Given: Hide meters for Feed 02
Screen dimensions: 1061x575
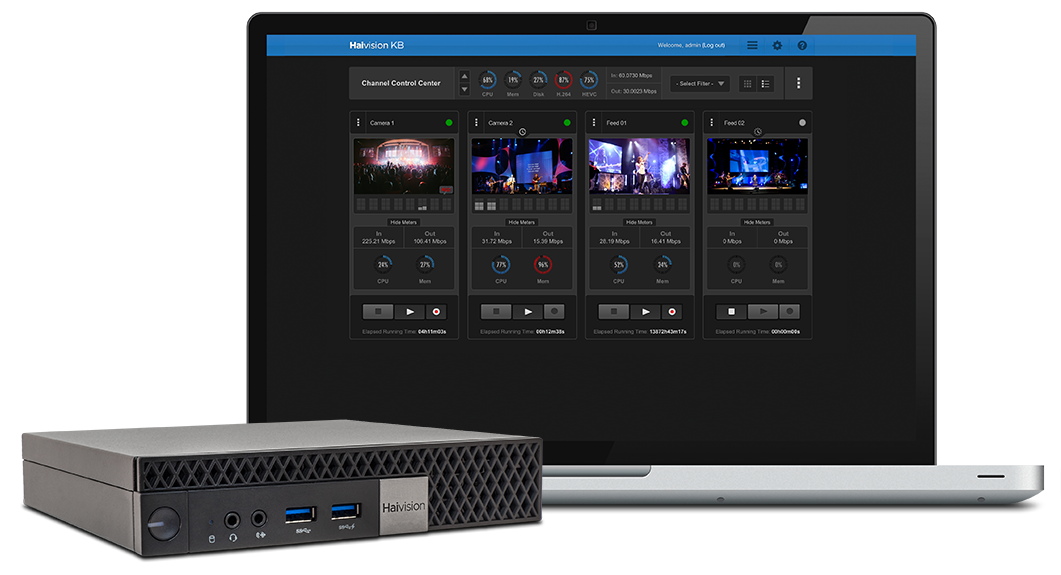Looking at the screenshot, I should click(757, 222).
